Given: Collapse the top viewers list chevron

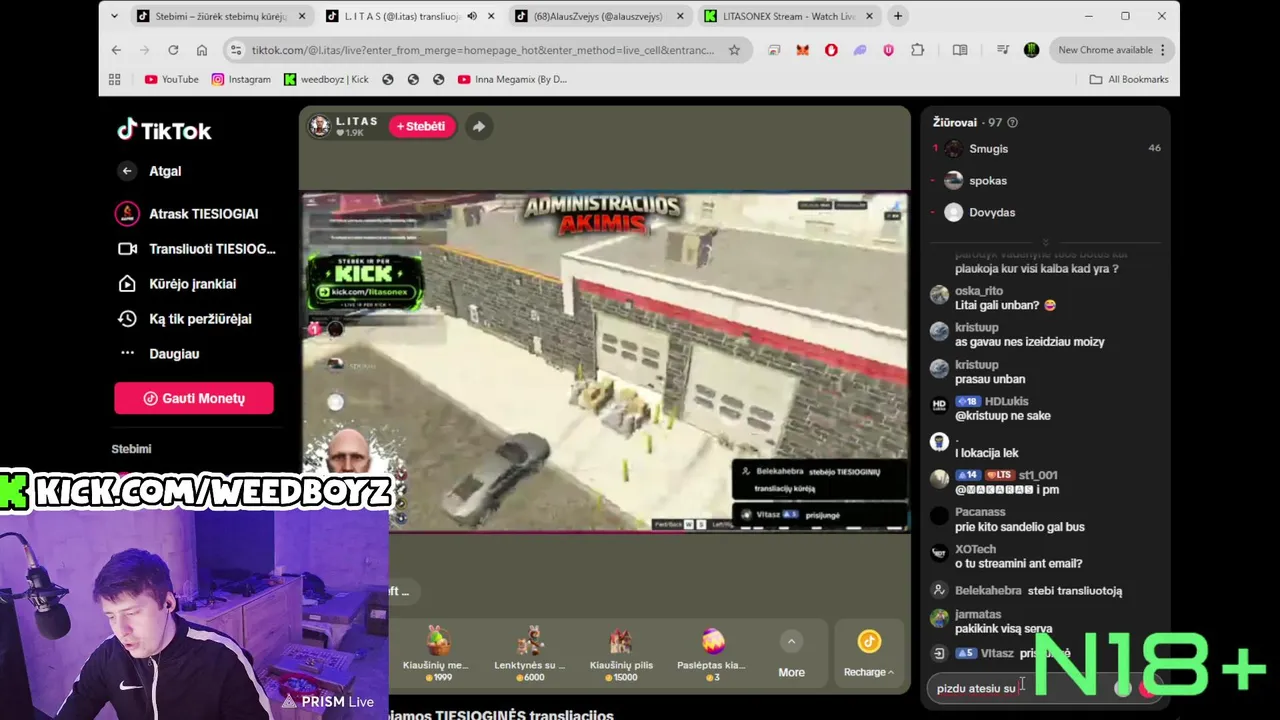Looking at the screenshot, I should (1046, 243).
